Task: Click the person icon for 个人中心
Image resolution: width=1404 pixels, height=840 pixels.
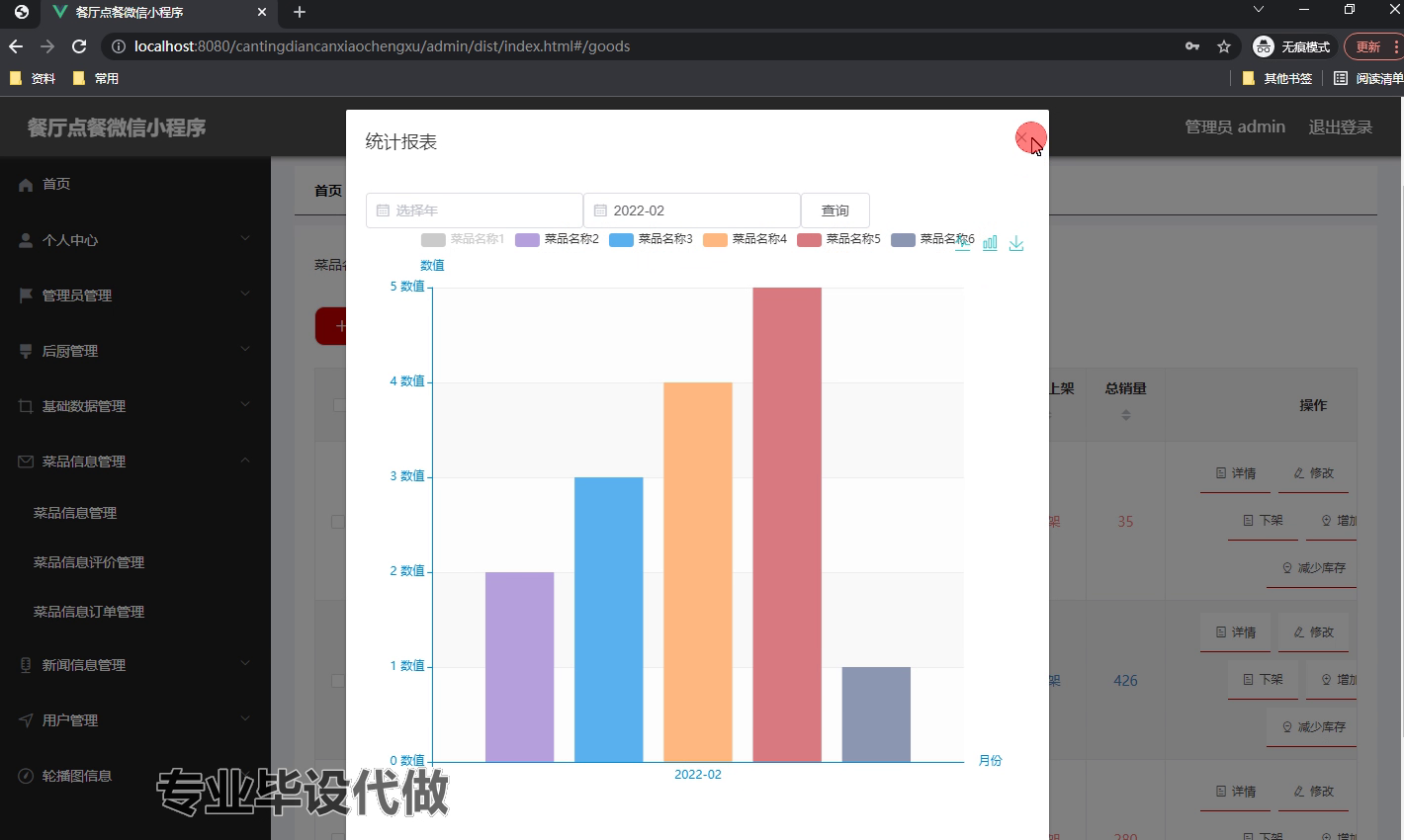Action: (26, 240)
